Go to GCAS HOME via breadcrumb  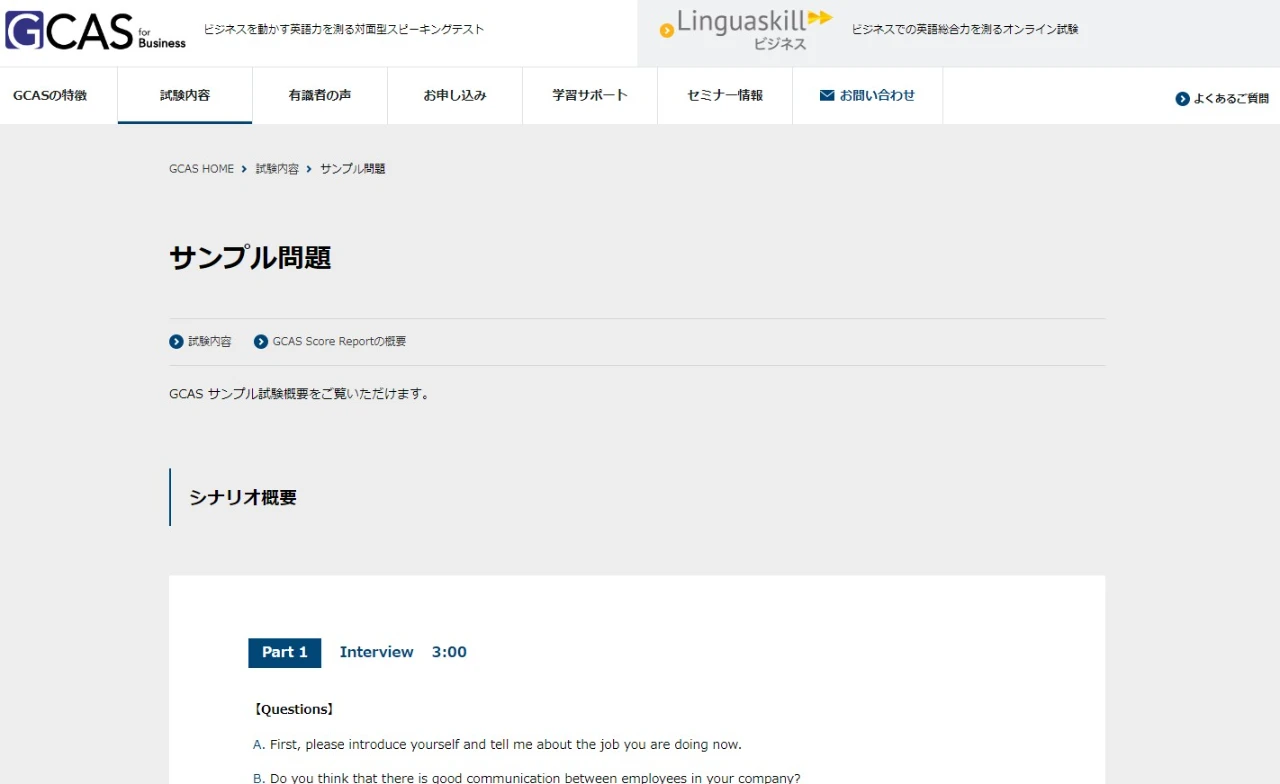pyautogui.click(x=201, y=168)
